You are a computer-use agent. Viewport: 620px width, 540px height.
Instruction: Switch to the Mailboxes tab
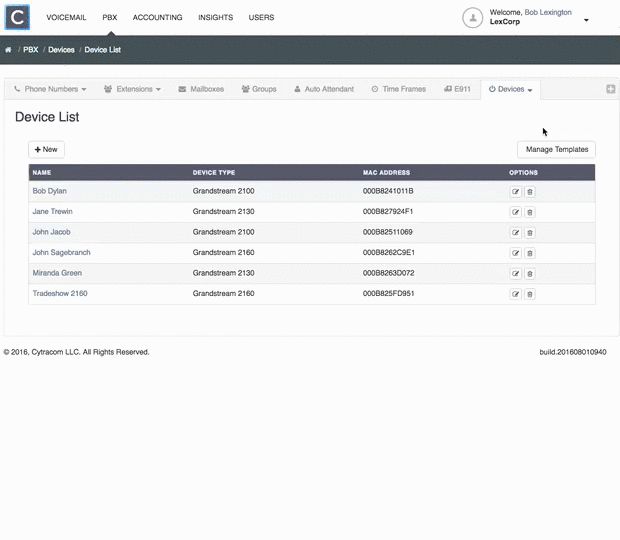point(201,89)
